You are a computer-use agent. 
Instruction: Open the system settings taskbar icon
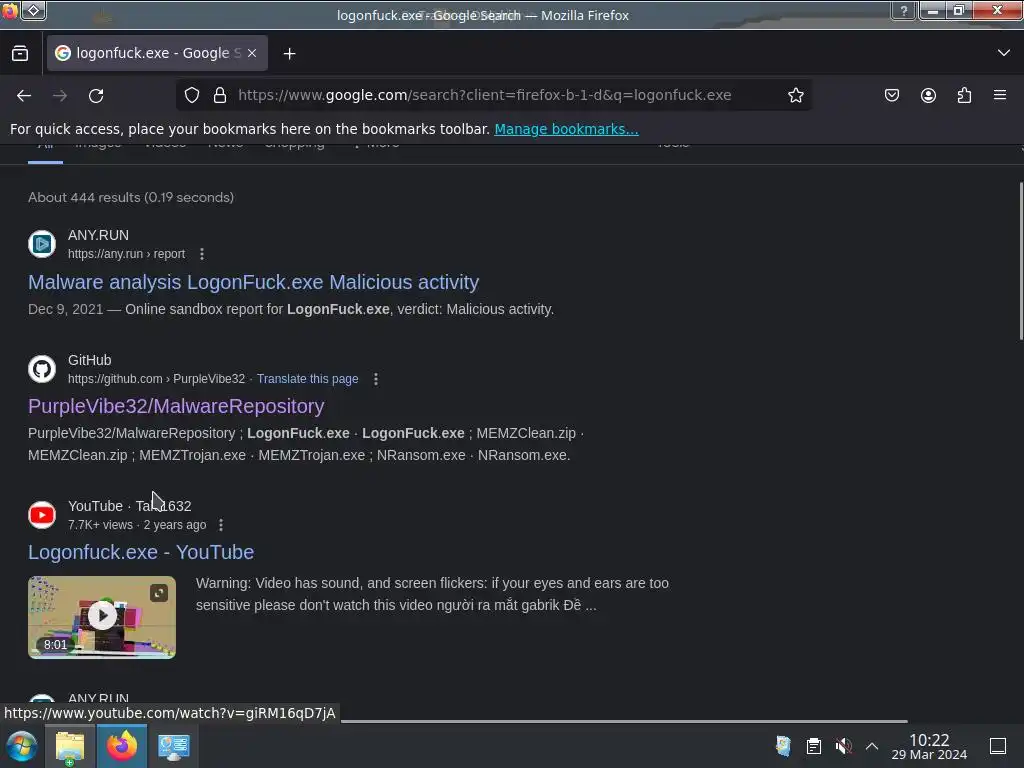pos(174,746)
